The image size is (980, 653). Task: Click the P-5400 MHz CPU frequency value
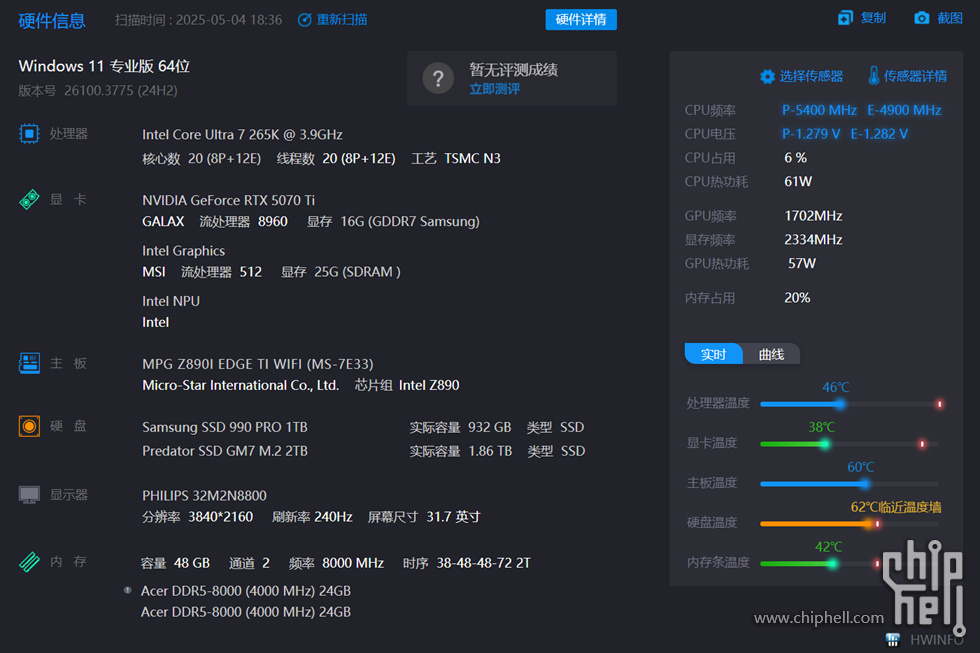(x=819, y=110)
